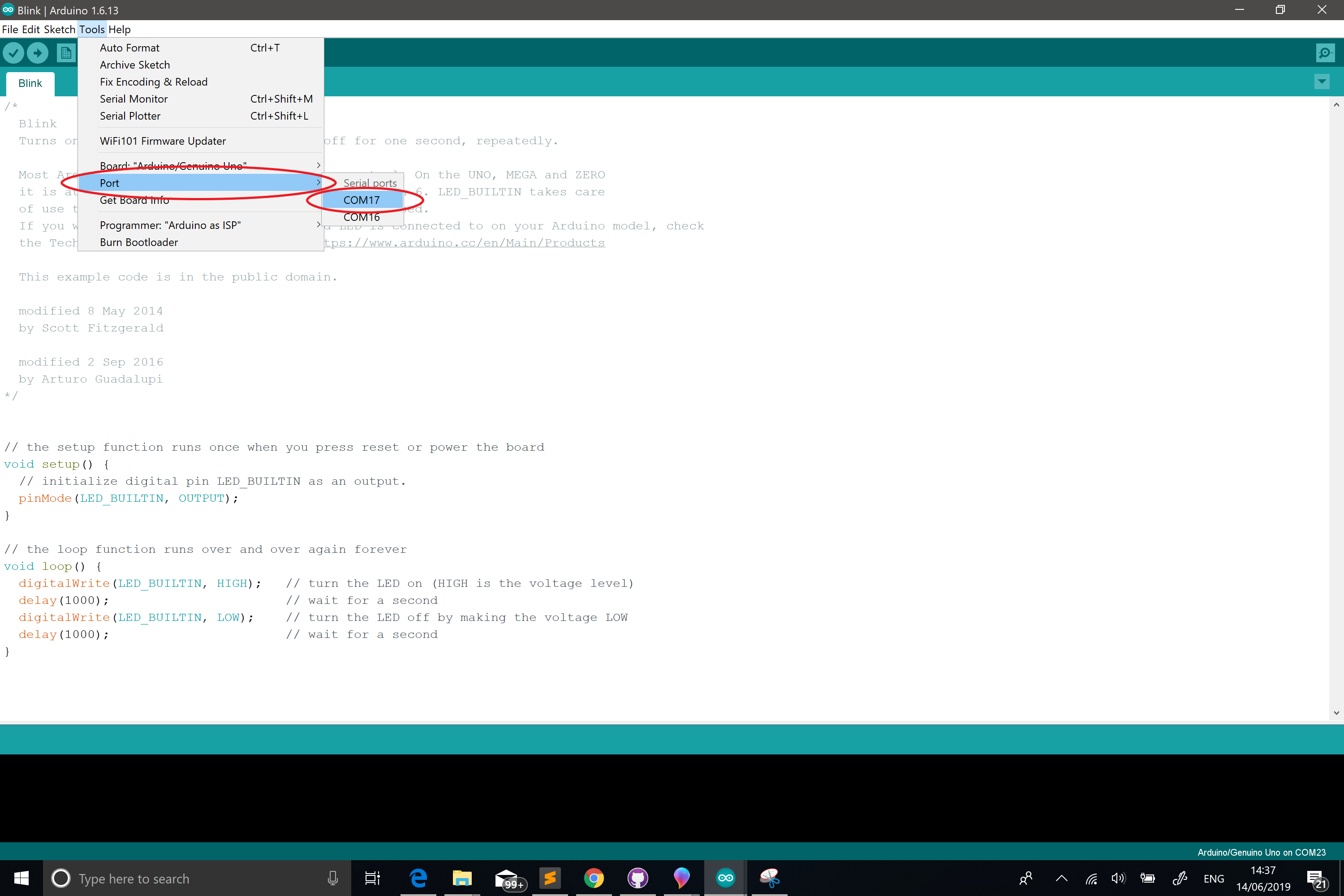Open Microsoft Edge from taskbar
The image size is (1344, 896).
418,878
